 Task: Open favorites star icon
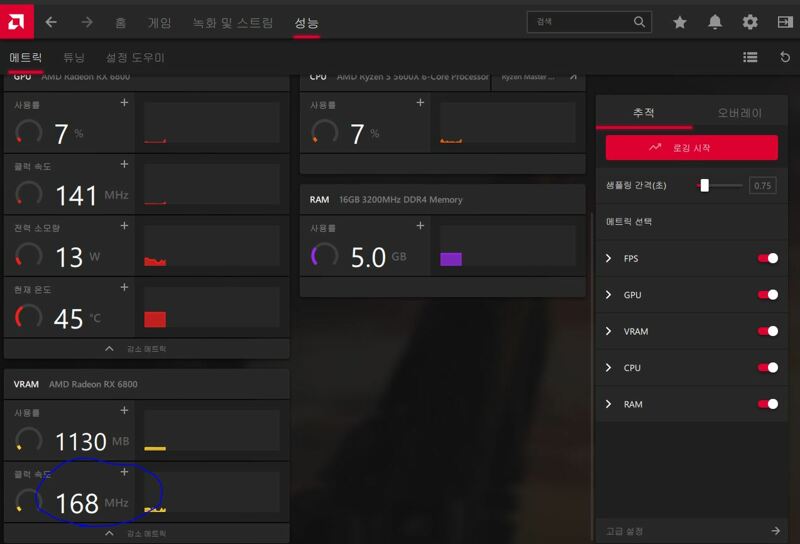(680, 22)
